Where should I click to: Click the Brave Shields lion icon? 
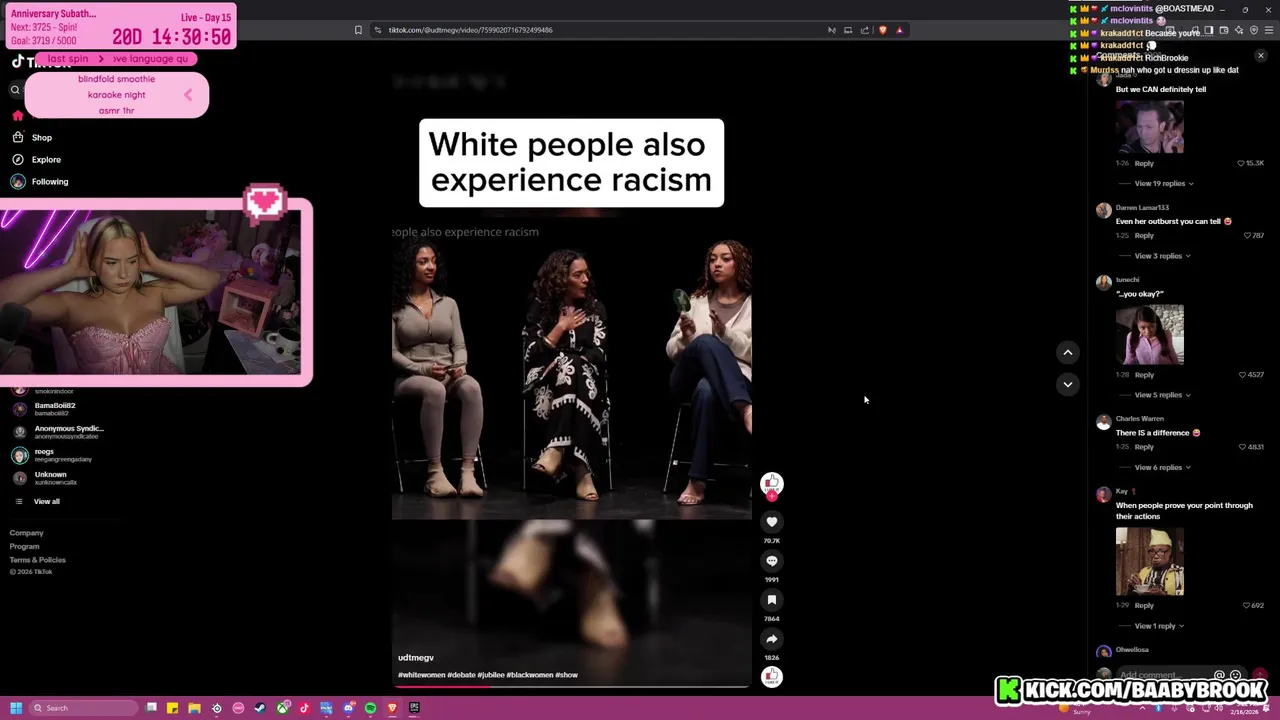coord(882,30)
